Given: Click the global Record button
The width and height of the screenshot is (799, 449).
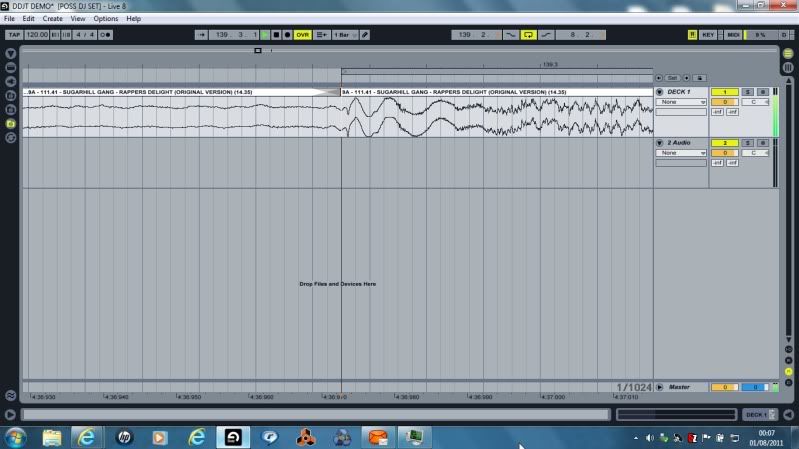Looking at the screenshot, I should (289, 34).
